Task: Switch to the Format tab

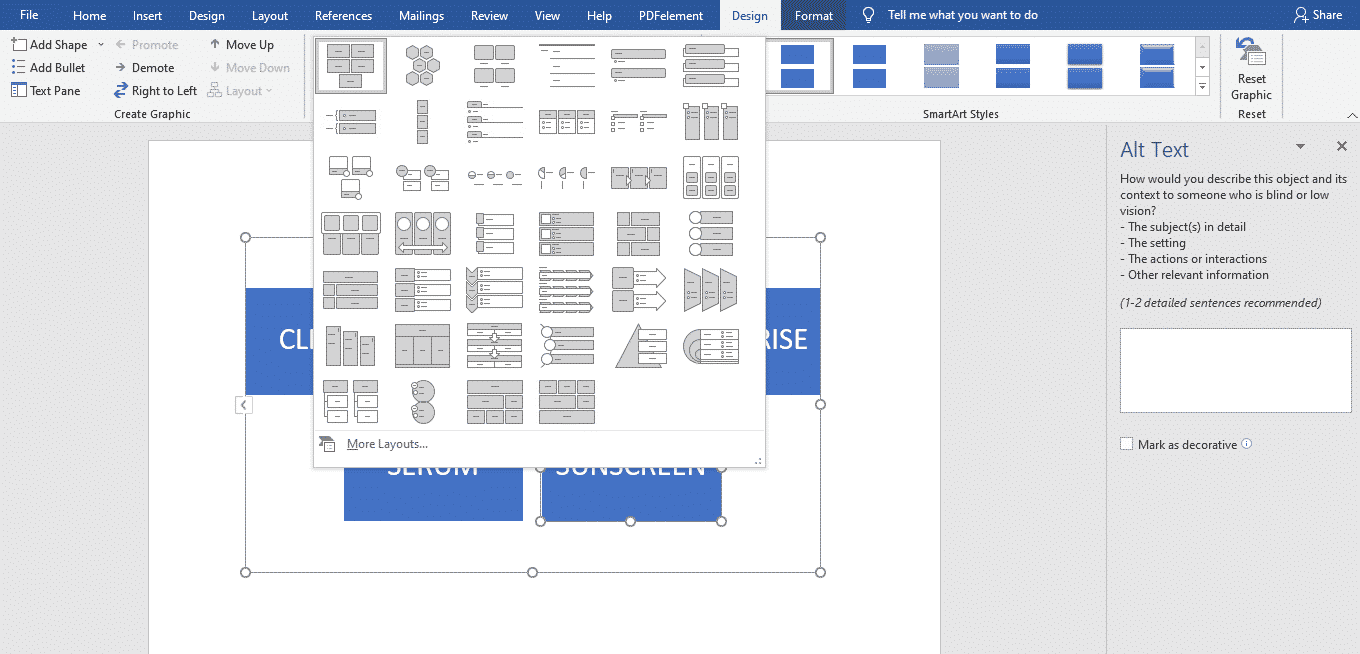Action: click(813, 15)
